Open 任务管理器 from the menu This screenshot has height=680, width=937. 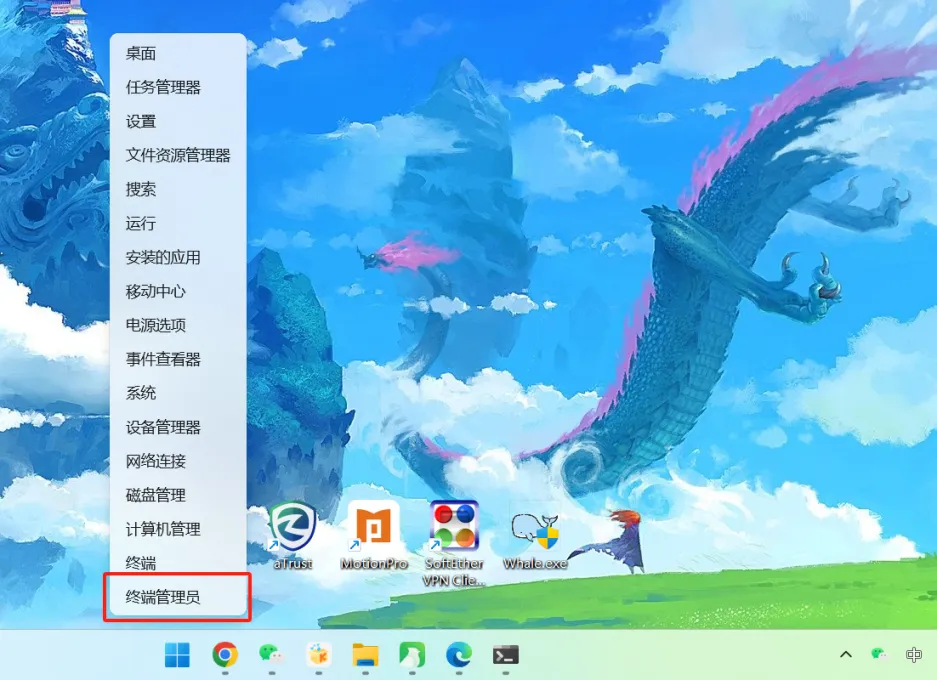pos(178,87)
